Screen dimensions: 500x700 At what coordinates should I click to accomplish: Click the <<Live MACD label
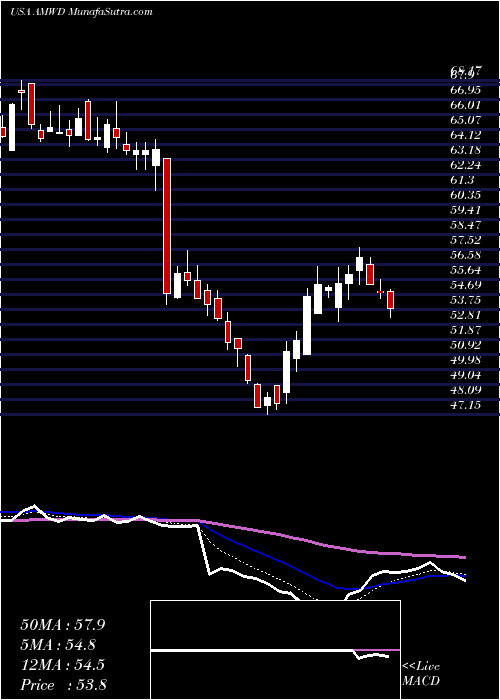click(421, 673)
